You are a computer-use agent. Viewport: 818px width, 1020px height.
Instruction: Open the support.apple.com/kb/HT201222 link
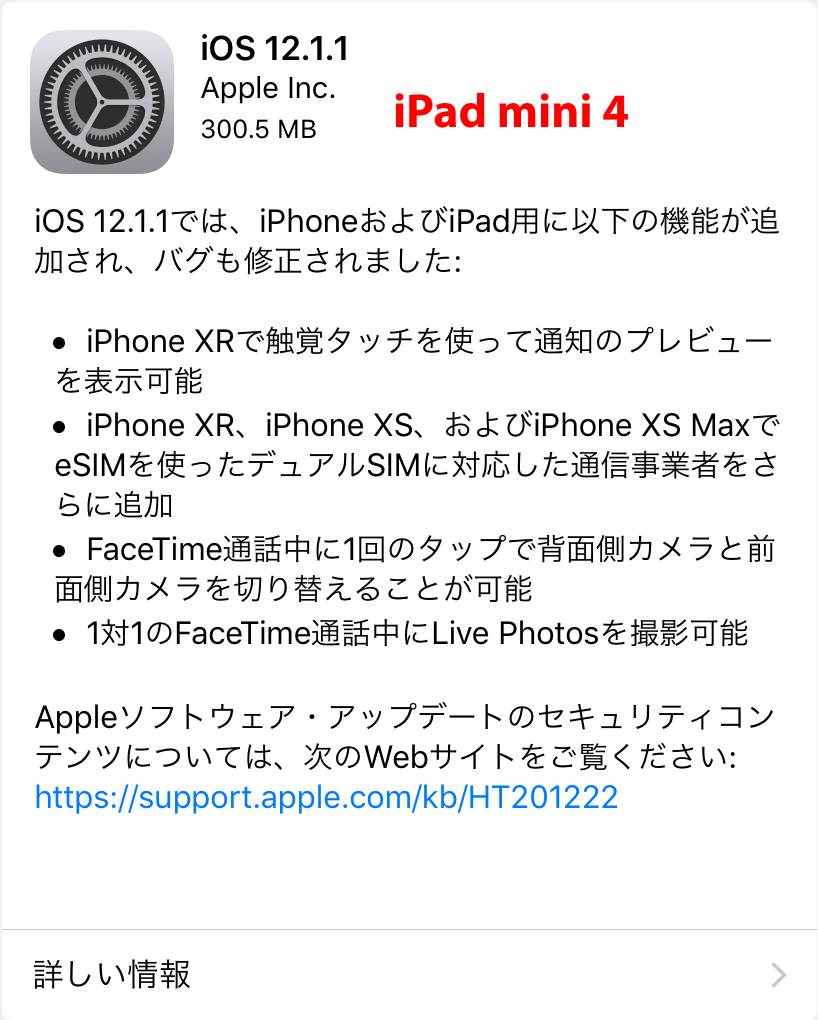[x=326, y=797]
